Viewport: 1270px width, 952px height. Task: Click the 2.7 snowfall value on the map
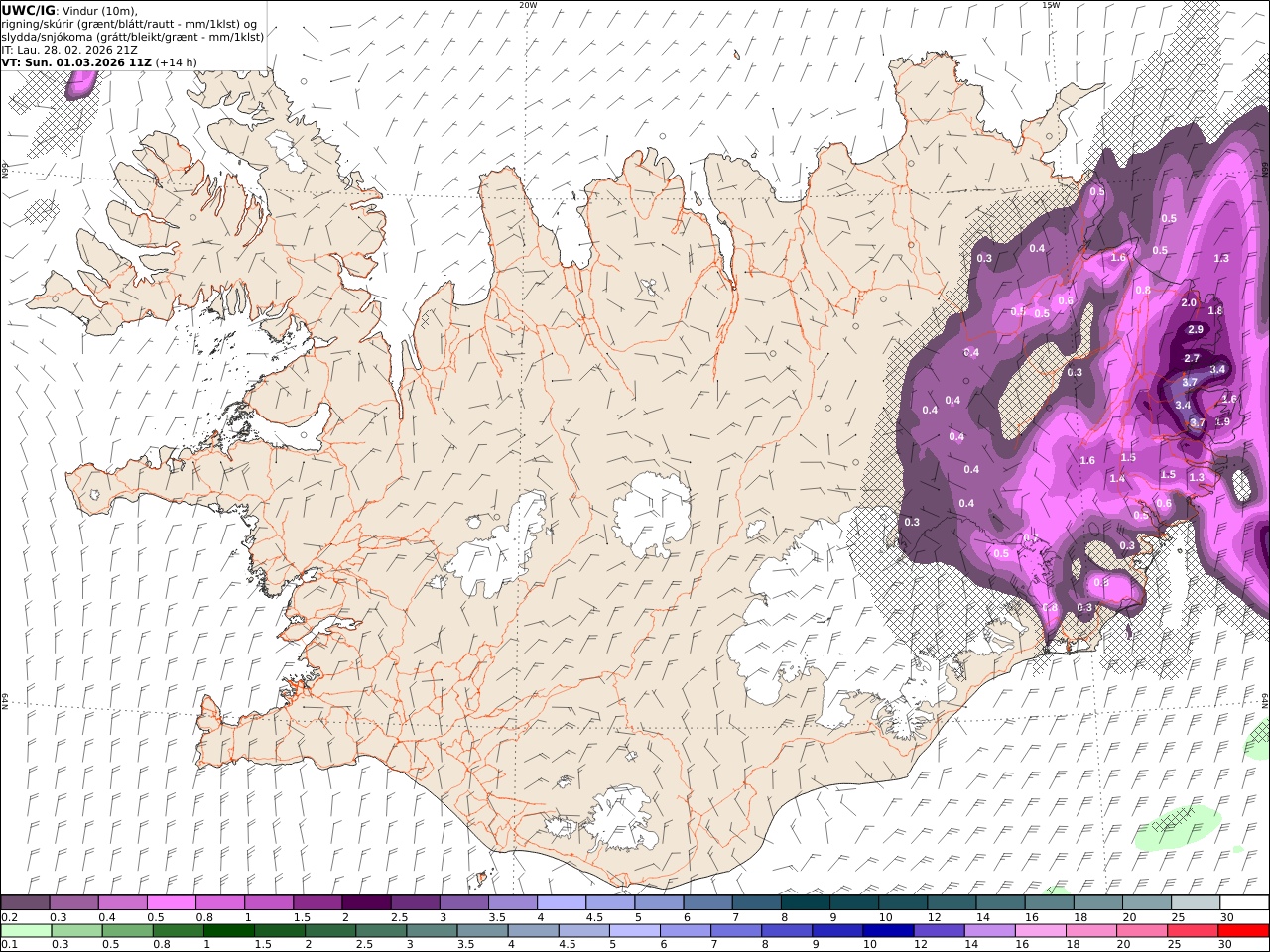point(1192,358)
